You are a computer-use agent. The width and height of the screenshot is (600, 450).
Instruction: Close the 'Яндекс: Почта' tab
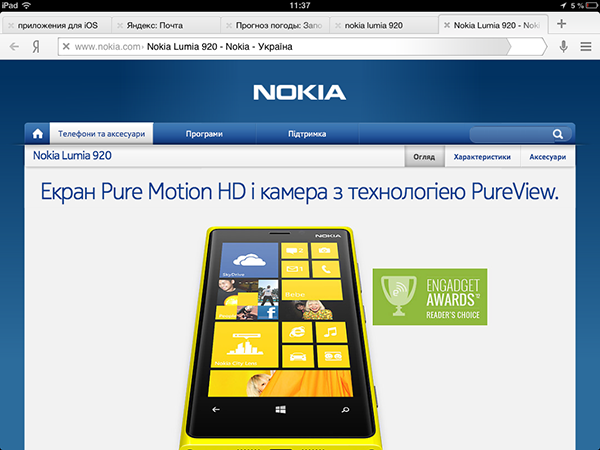pos(120,26)
